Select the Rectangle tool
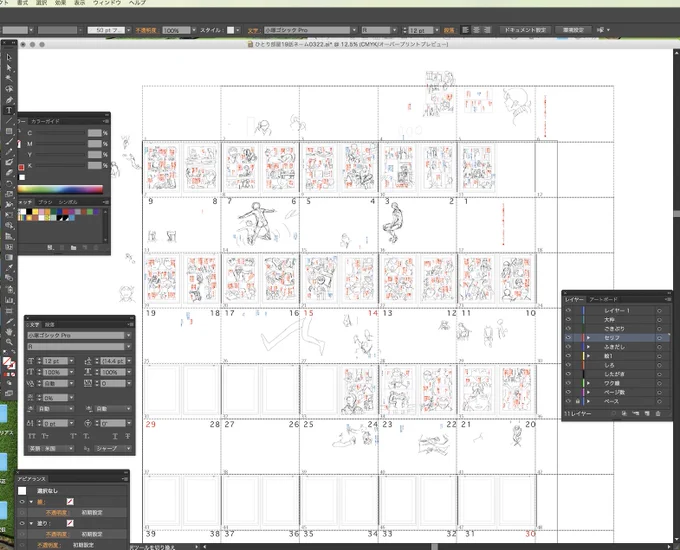Screen dimensions: 680x550 coord(9,131)
